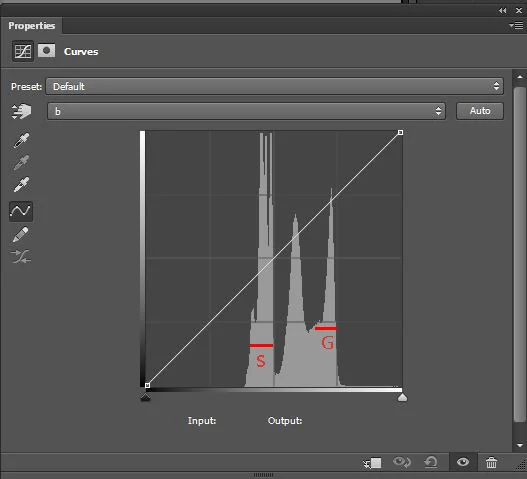Pick the black point eyedropper
This screenshot has height=479, width=527.
(21, 140)
